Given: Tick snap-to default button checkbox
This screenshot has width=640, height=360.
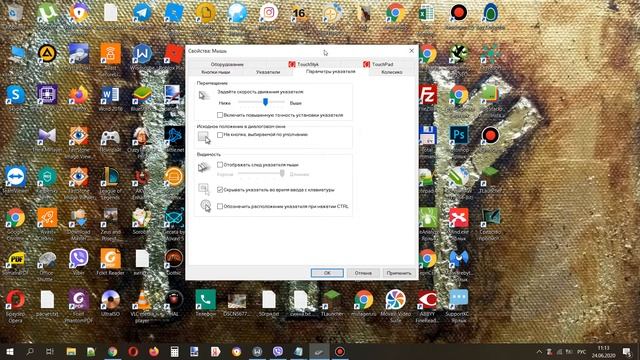Looking at the screenshot, I should 220,135.
